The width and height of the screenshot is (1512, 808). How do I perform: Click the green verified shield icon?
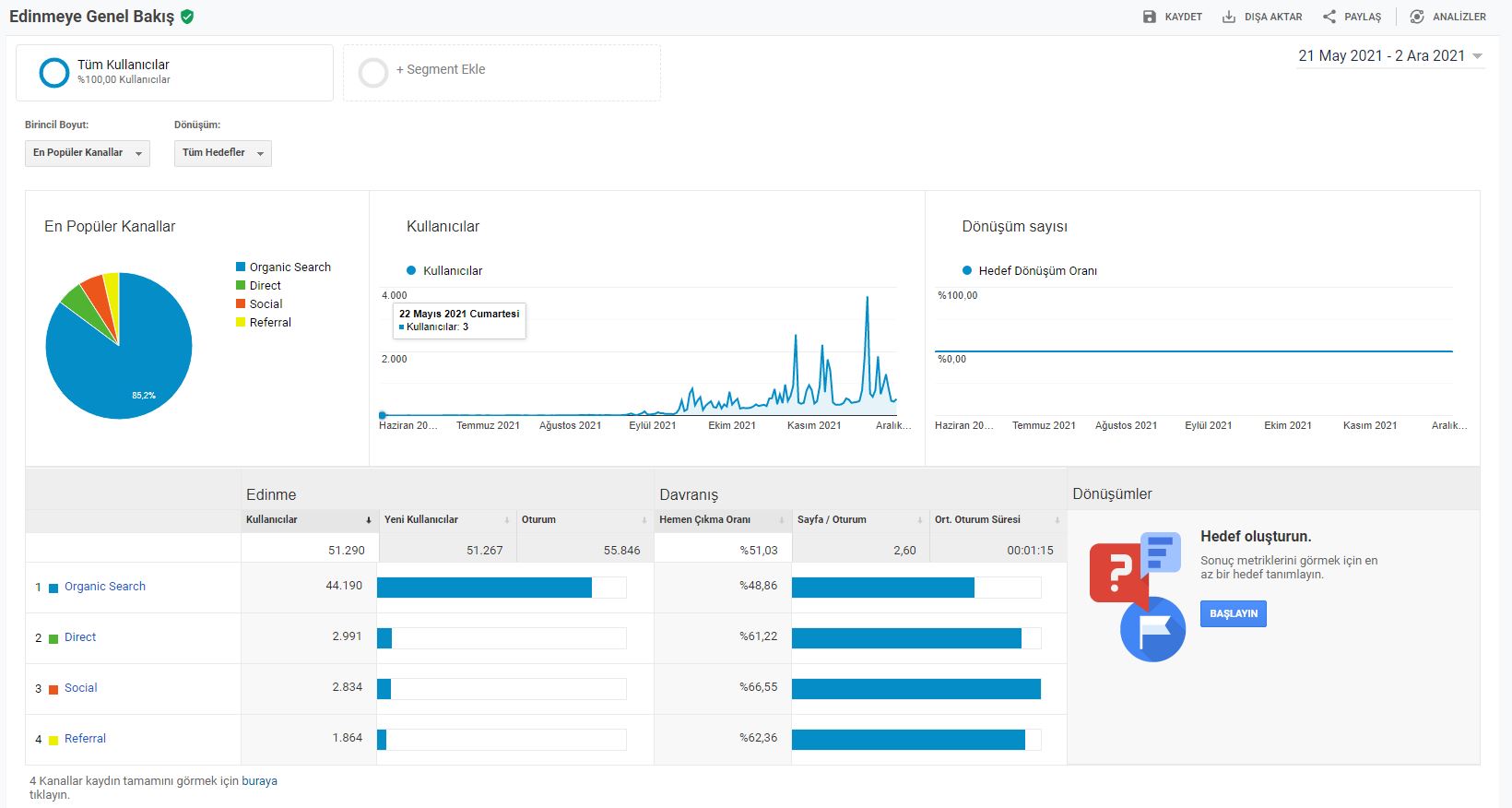click(x=187, y=17)
